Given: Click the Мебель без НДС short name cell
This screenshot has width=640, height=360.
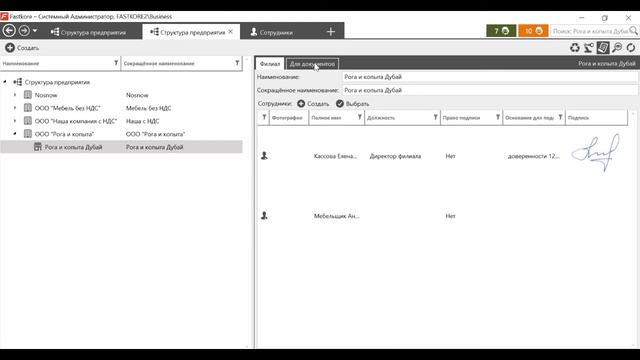Looking at the screenshot, I should coord(149,108).
